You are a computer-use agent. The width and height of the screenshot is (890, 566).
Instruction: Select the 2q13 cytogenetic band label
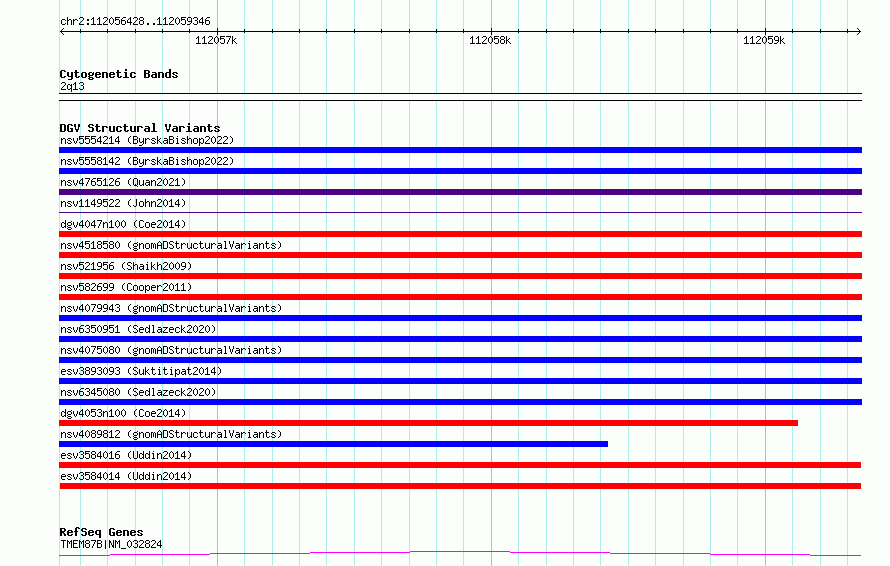pyautogui.click(x=72, y=86)
